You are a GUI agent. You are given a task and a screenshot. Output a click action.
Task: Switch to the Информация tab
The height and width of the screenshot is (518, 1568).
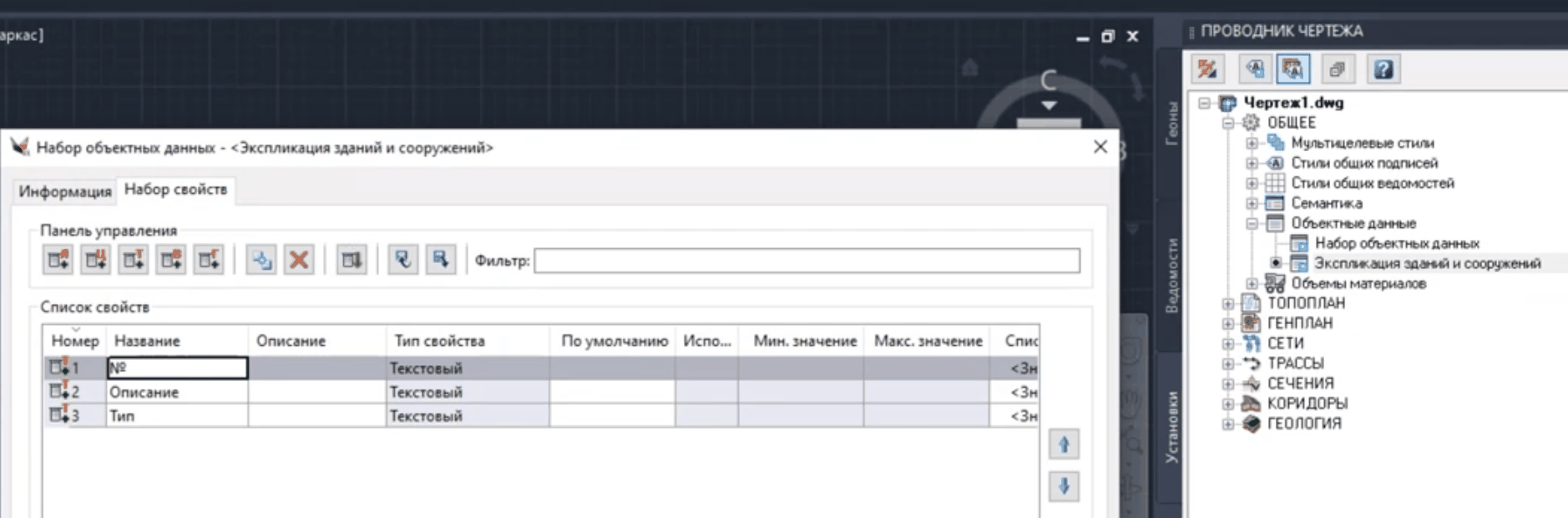pos(65,191)
